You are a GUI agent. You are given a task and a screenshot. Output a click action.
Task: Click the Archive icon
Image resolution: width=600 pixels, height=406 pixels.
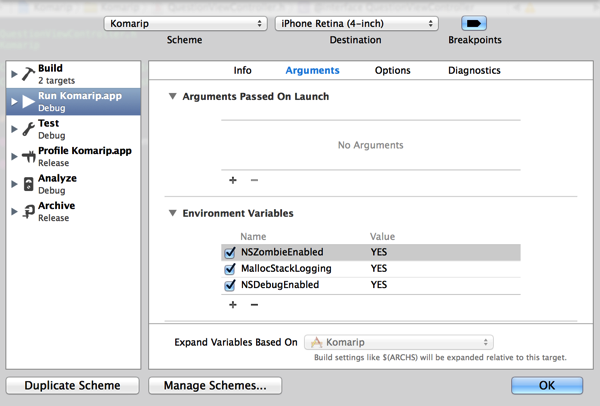[x=28, y=212]
